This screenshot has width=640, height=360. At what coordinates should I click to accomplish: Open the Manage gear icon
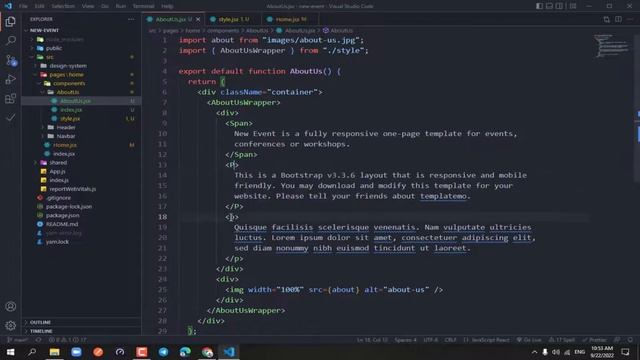(11, 326)
